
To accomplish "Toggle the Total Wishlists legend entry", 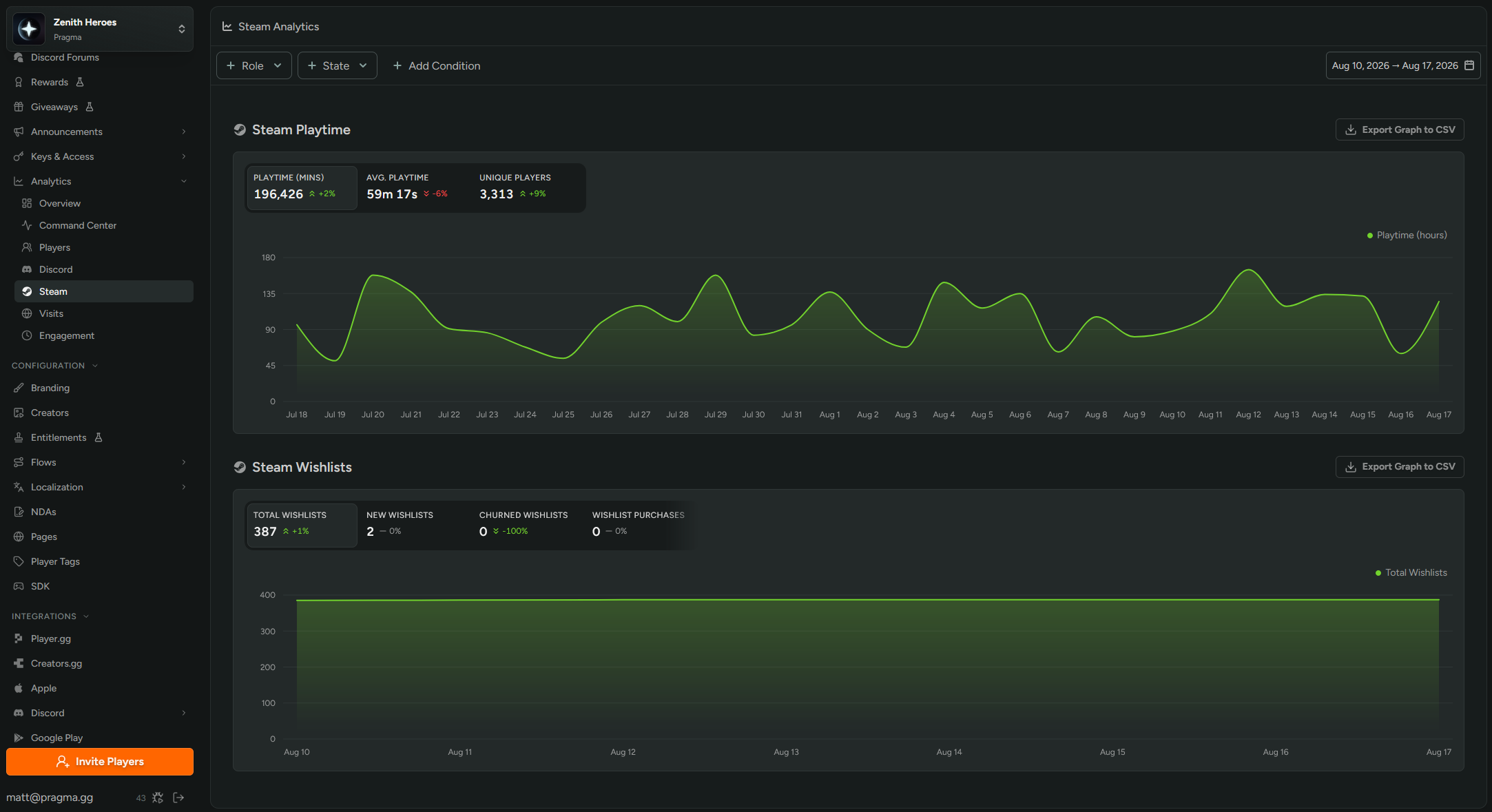I will [x=1411, y=573].
